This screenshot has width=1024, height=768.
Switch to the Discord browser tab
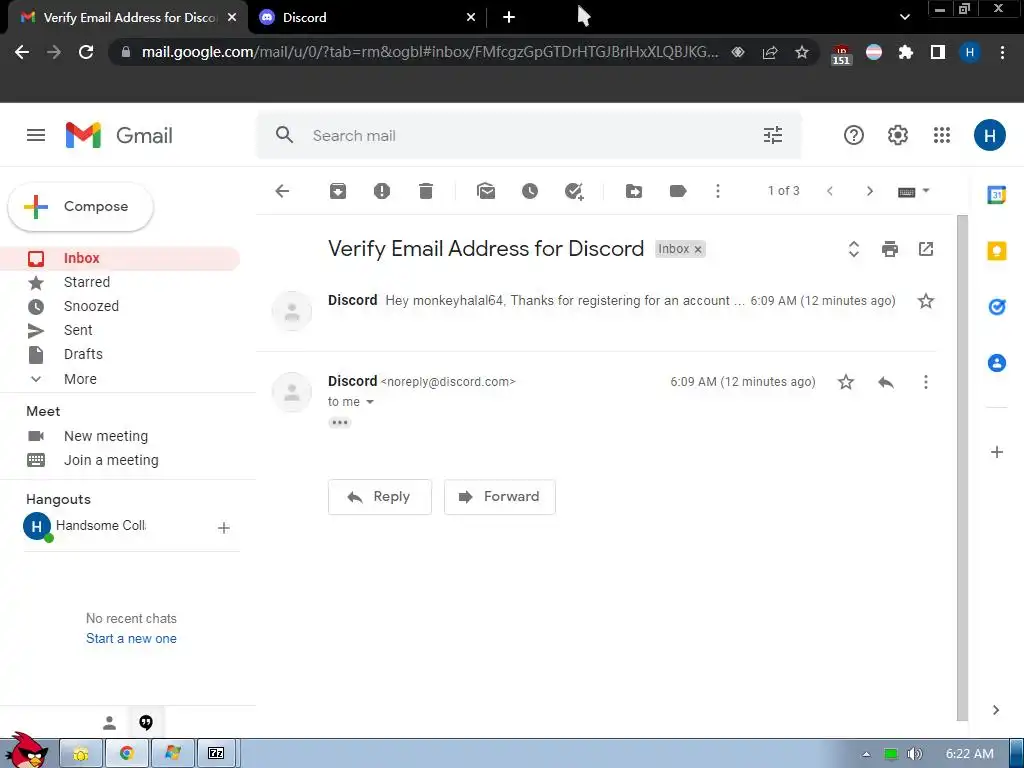[368, 18]
